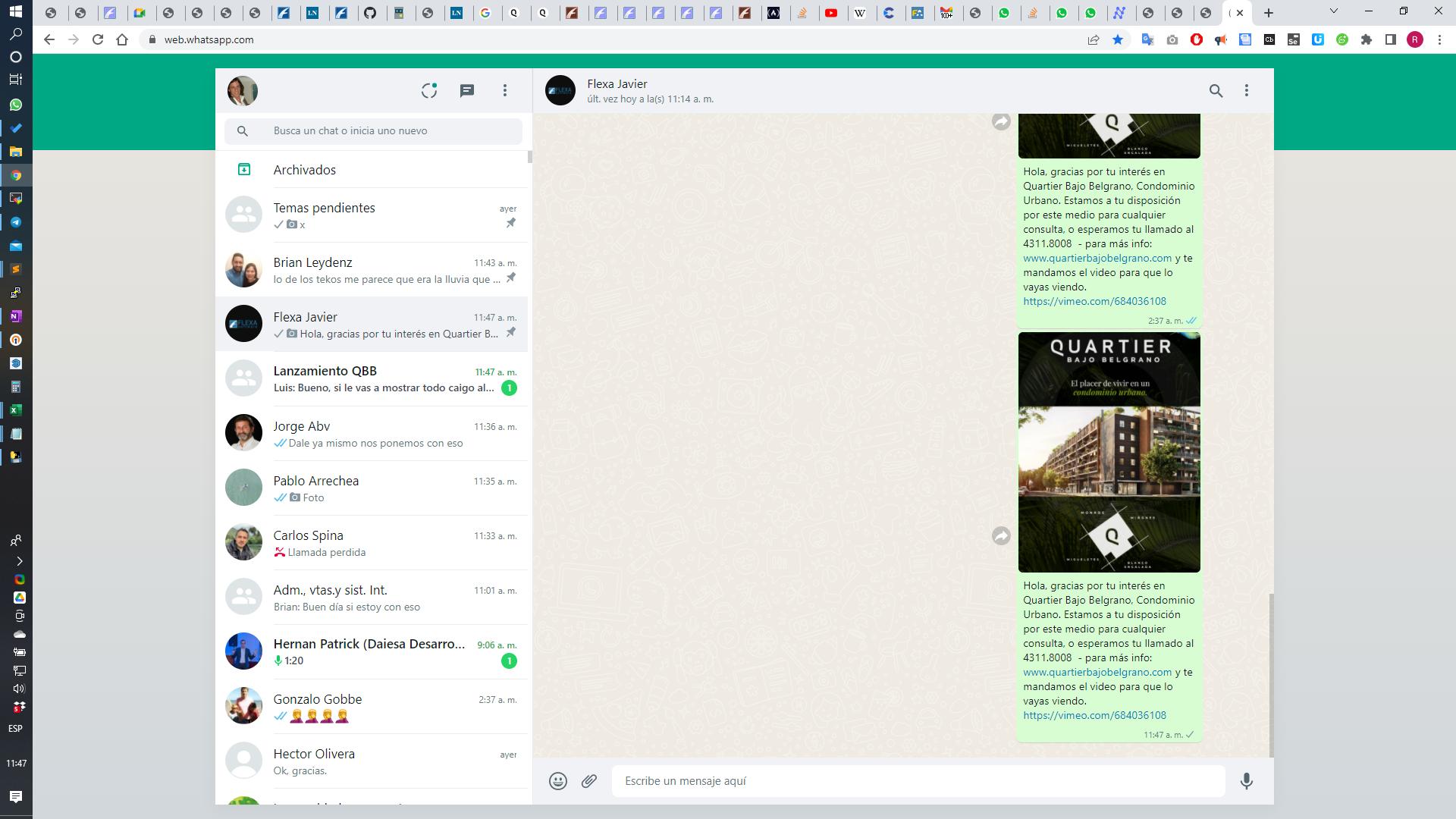Open Chrome's three-dot main menu
Screen dimensions: 1456x819
[x=1439, y=39]
